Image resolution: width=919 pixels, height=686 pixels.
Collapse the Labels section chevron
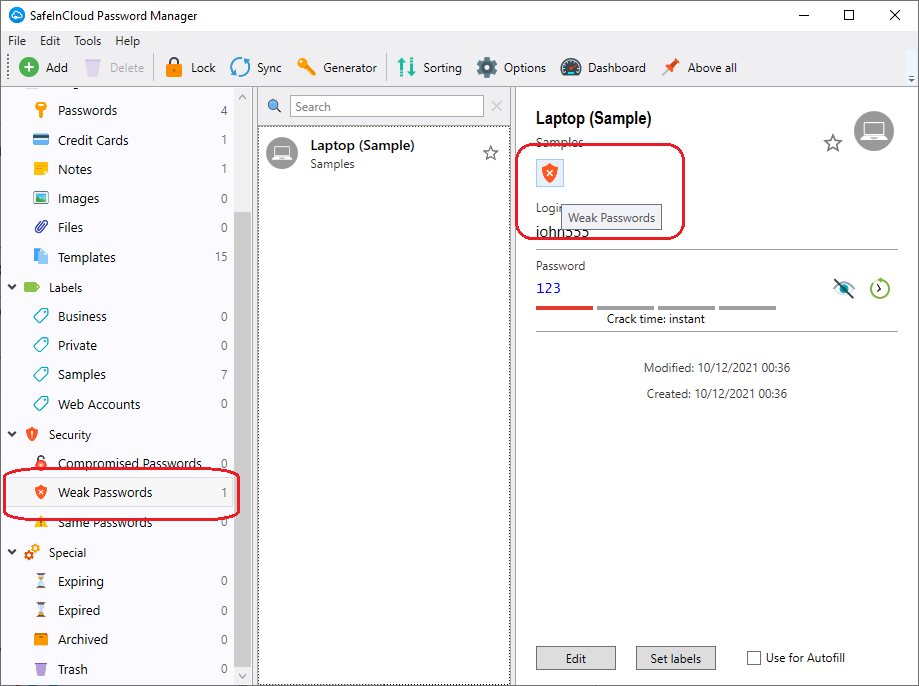[12, 287]
